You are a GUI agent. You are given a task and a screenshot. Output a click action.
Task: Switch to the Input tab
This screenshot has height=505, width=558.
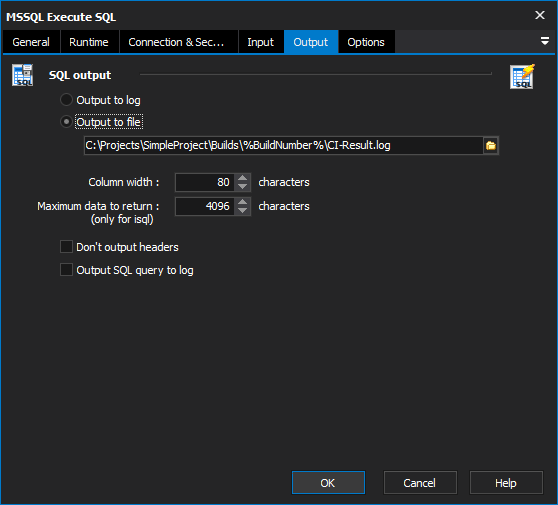[260, 42]
